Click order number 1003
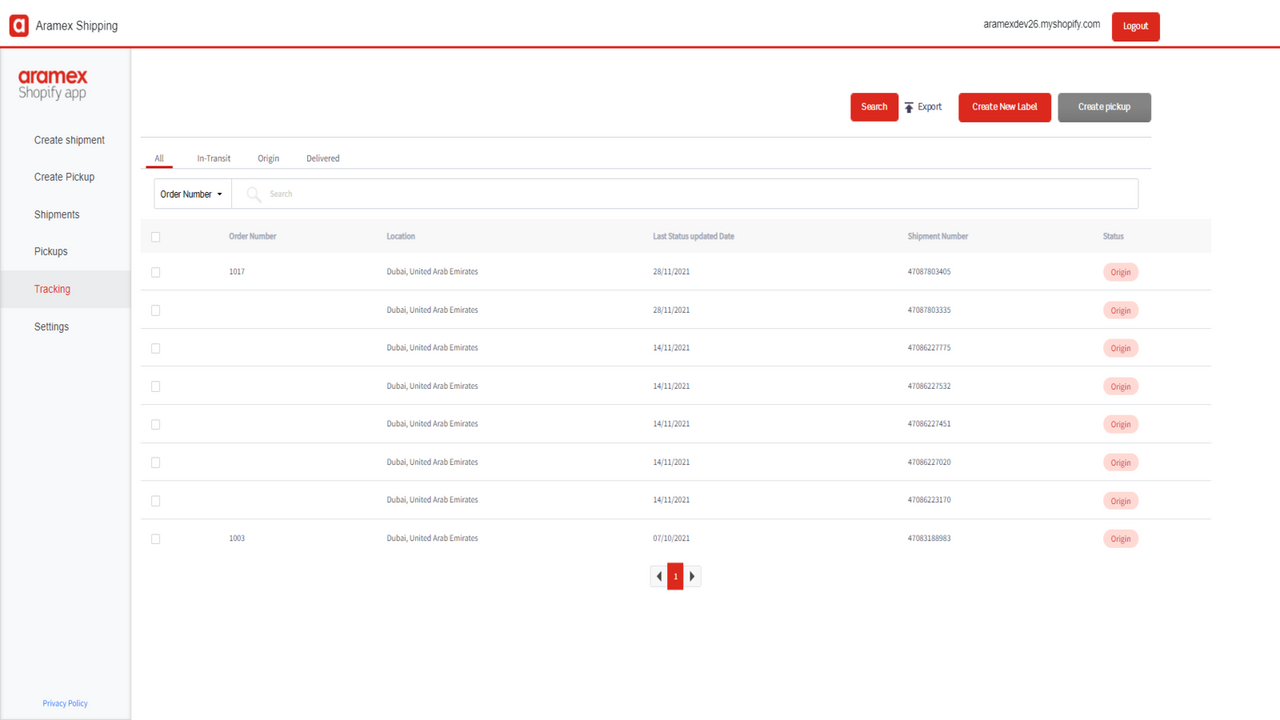 [237, 538]
